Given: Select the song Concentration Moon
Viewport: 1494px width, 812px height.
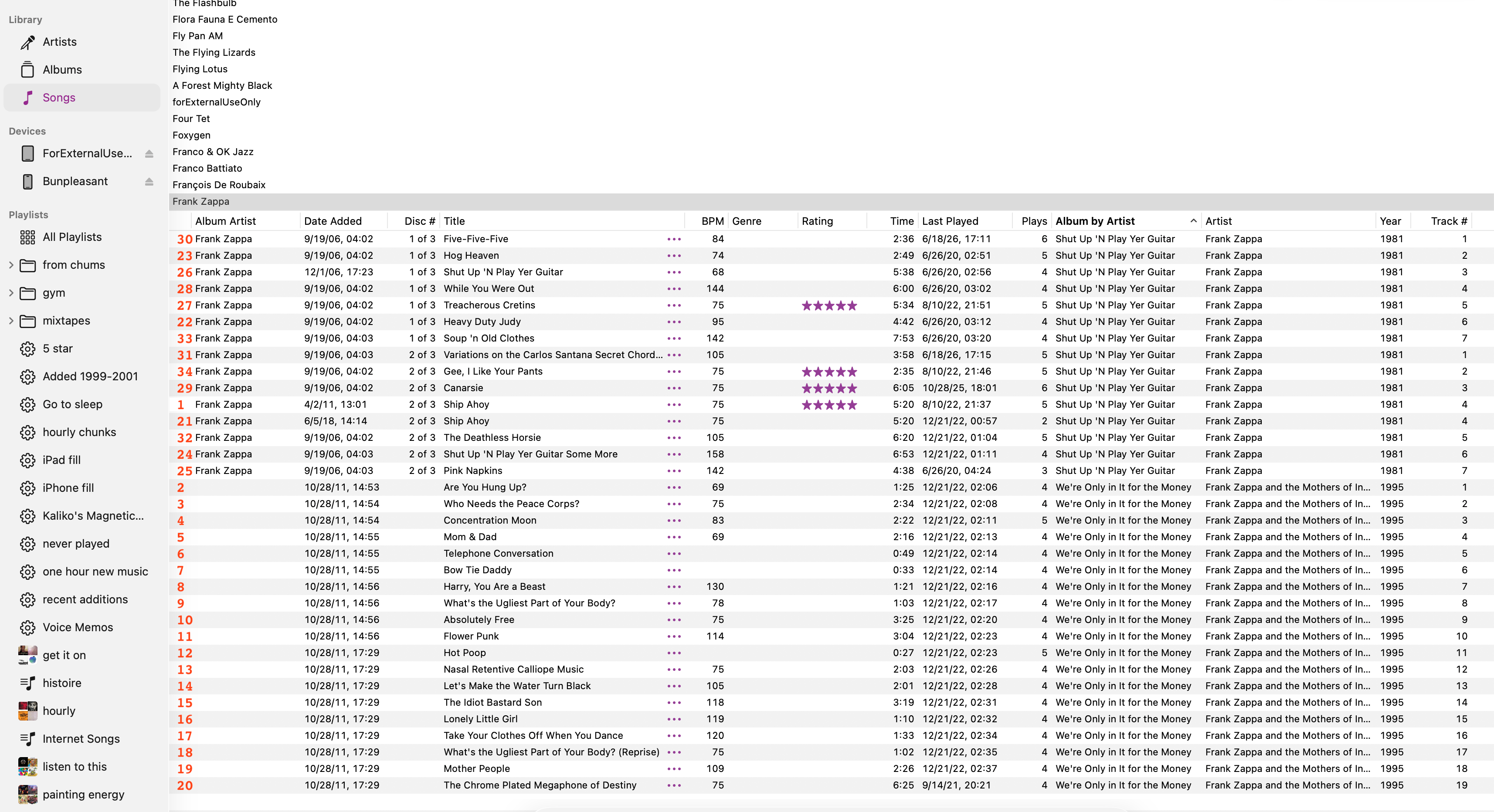Looking at the screenshot, I should [490, 521].
